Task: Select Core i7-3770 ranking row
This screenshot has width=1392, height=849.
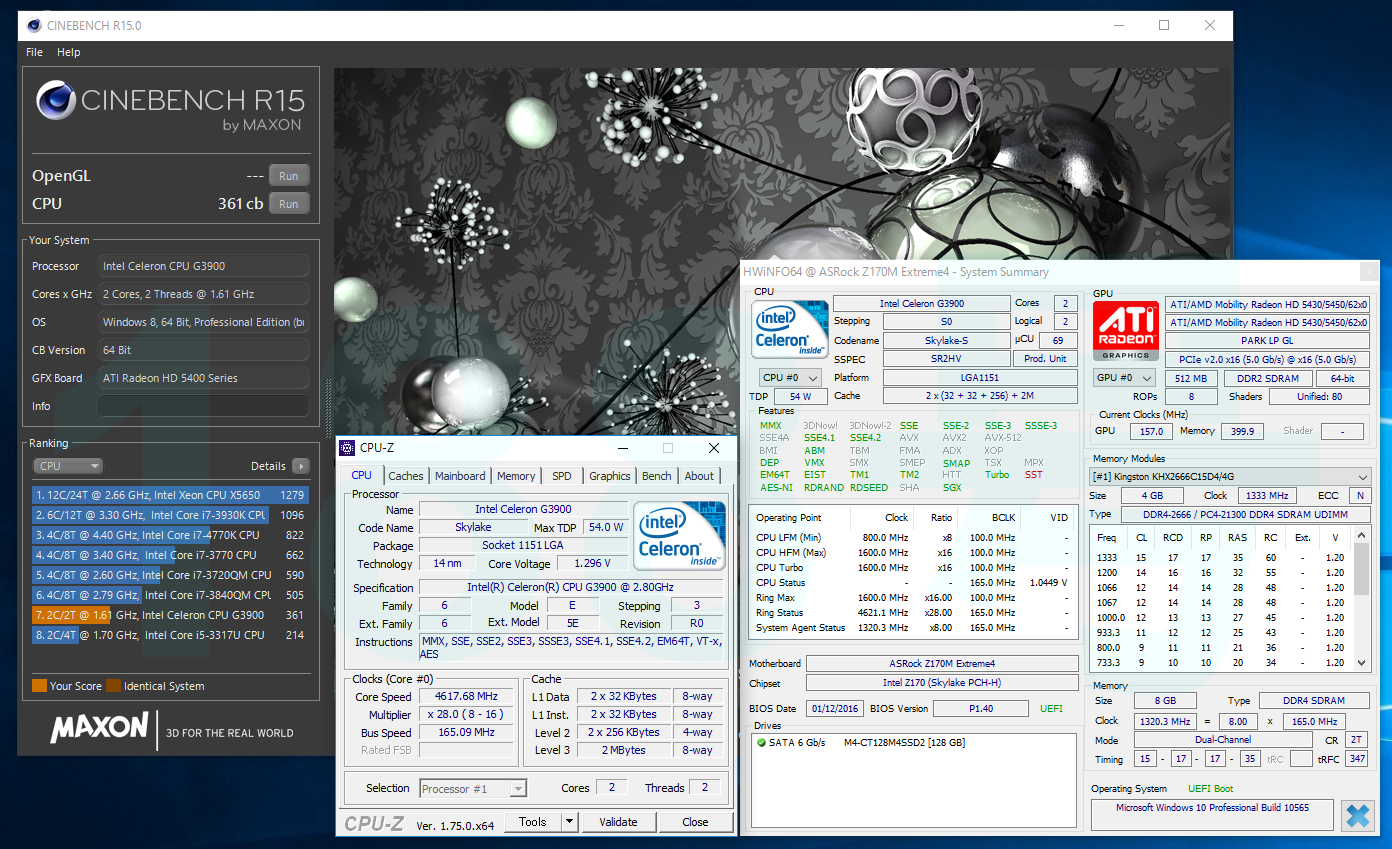Action: point(170,555)
